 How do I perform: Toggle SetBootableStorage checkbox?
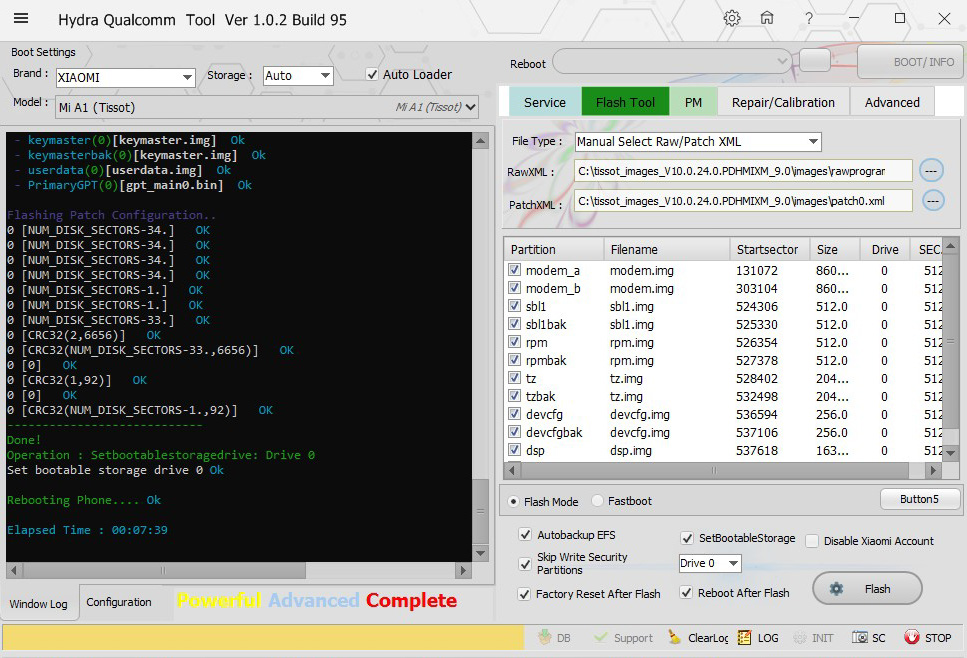(x=686, y=538)
